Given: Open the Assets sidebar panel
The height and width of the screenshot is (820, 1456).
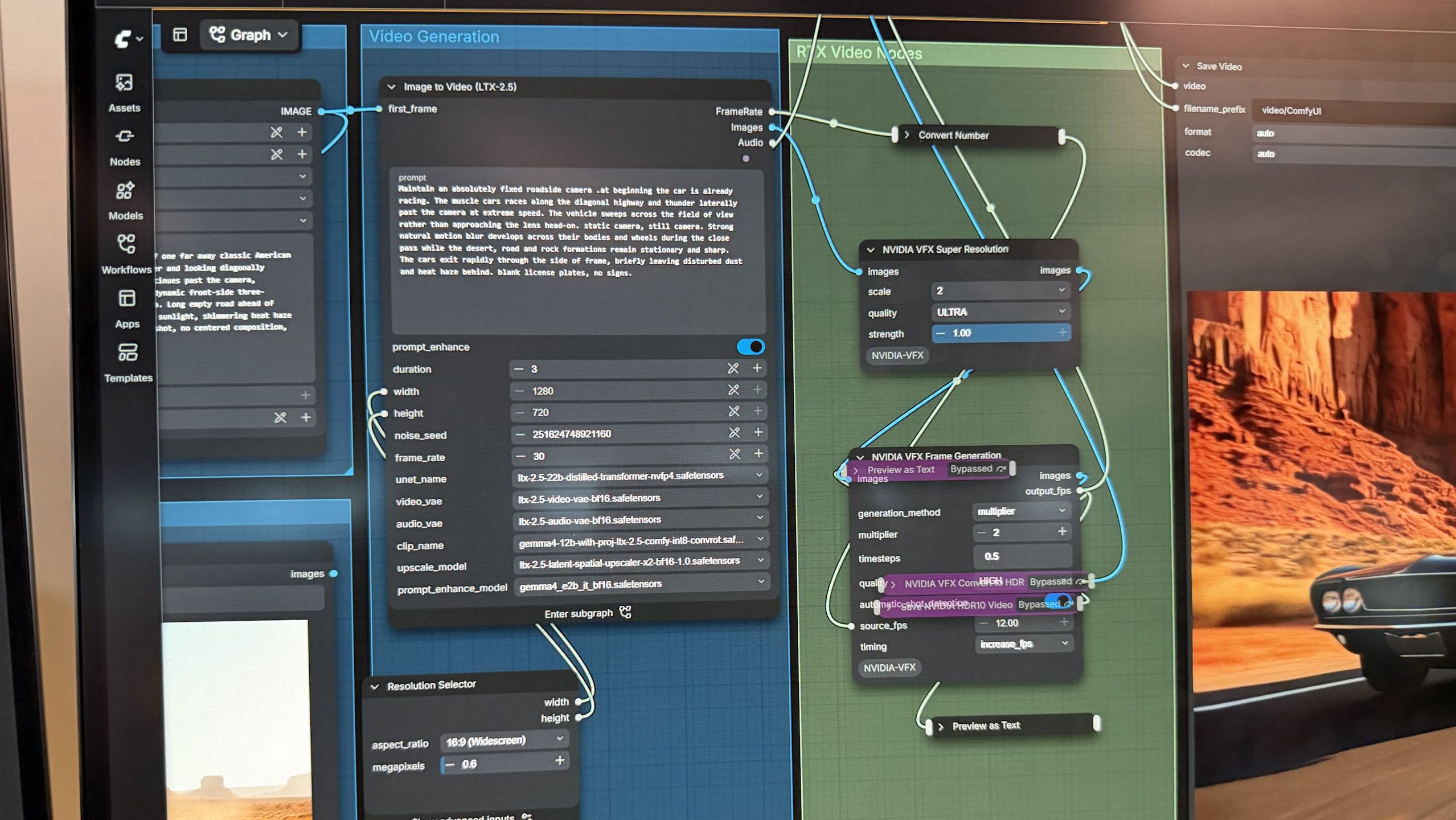Looking at the screenshot, I should click(124, 93).
